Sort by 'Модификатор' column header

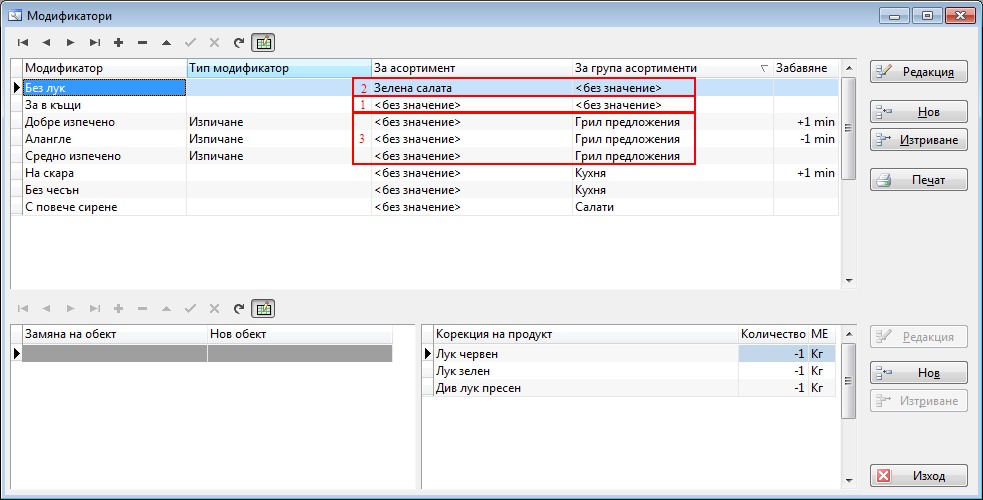(104, 68)
